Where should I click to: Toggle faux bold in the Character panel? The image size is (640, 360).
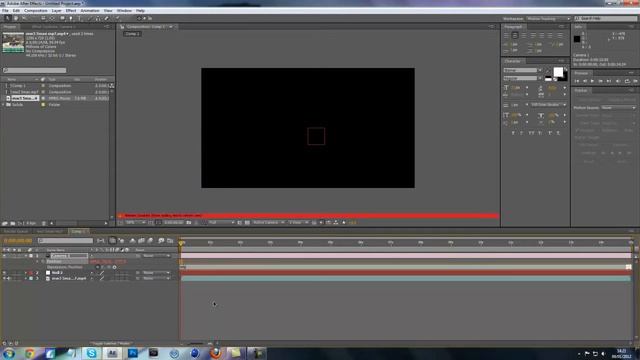click(513, 133)
